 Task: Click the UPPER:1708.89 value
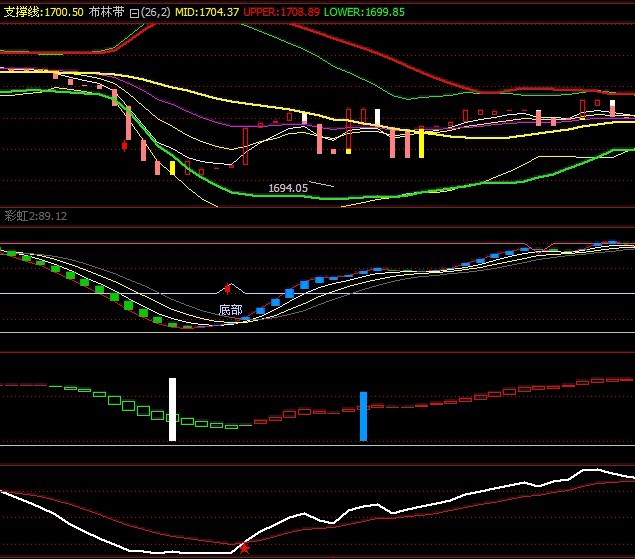pyautogui.click(x=281, y=12)
